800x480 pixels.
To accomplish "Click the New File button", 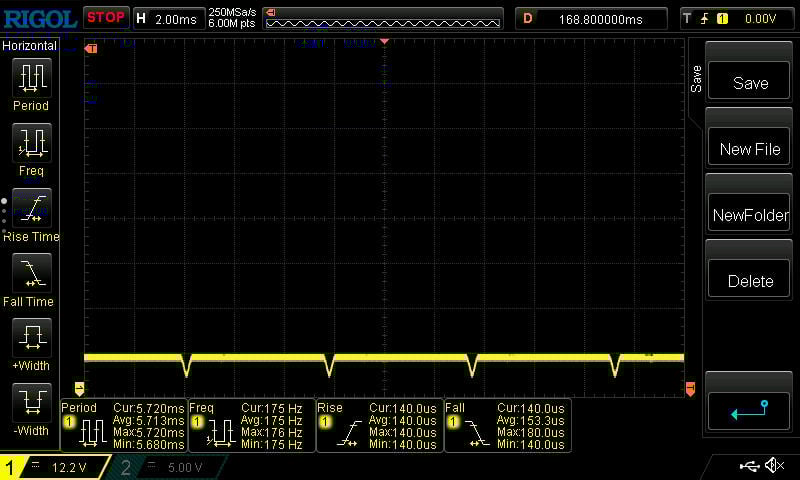I will [x=749, y=148].
